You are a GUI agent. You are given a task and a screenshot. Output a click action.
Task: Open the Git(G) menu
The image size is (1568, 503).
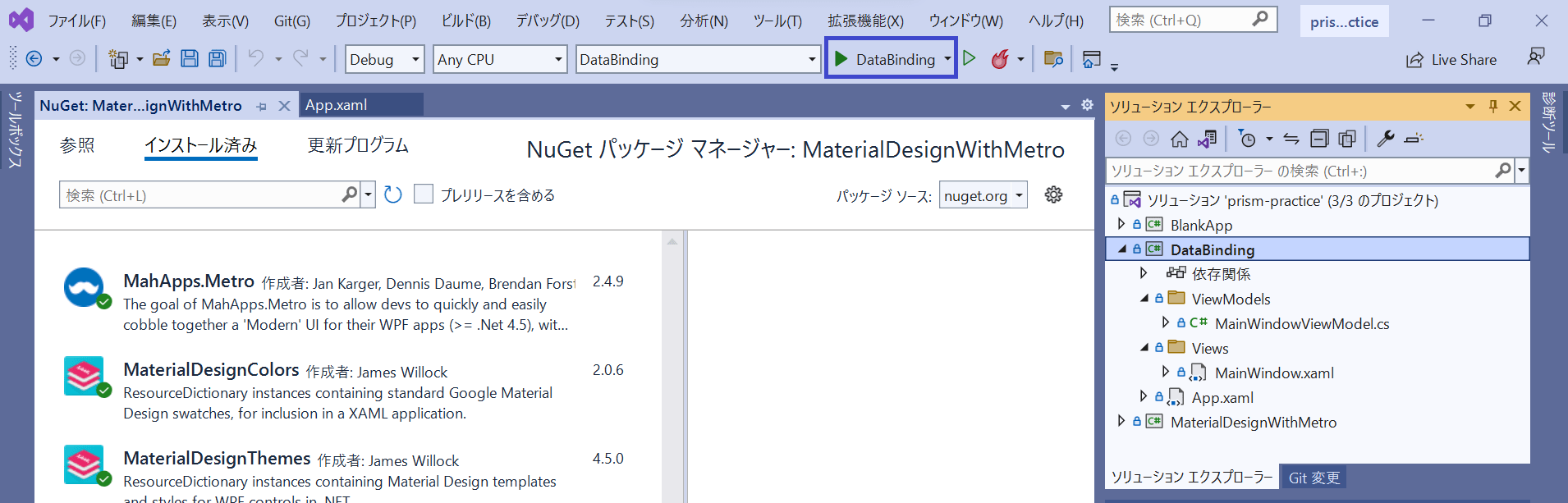(291, 21)
